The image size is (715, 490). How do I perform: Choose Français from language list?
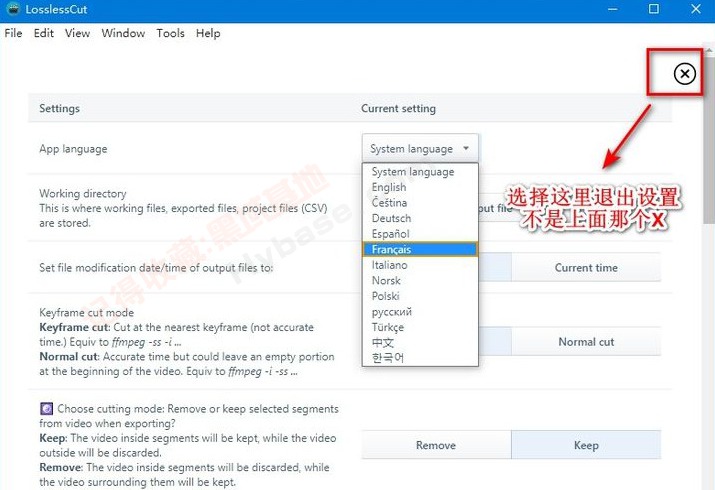[x=420, y=249]
